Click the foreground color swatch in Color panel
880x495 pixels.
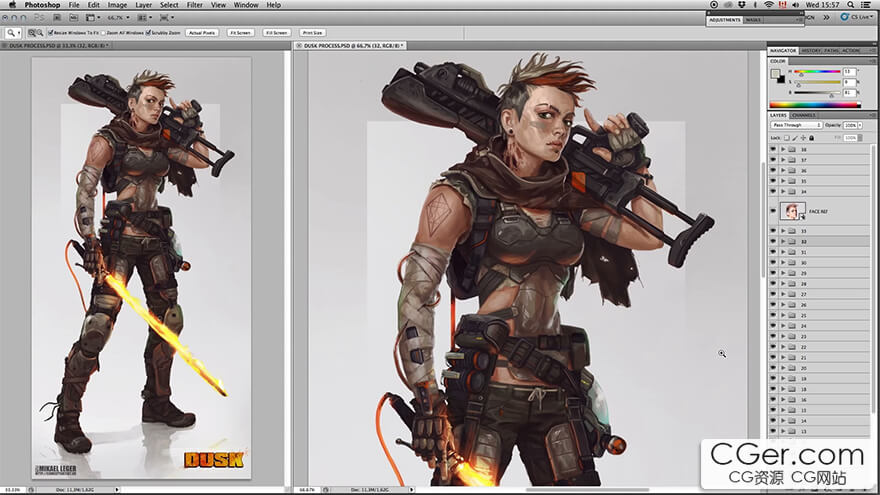776,73
